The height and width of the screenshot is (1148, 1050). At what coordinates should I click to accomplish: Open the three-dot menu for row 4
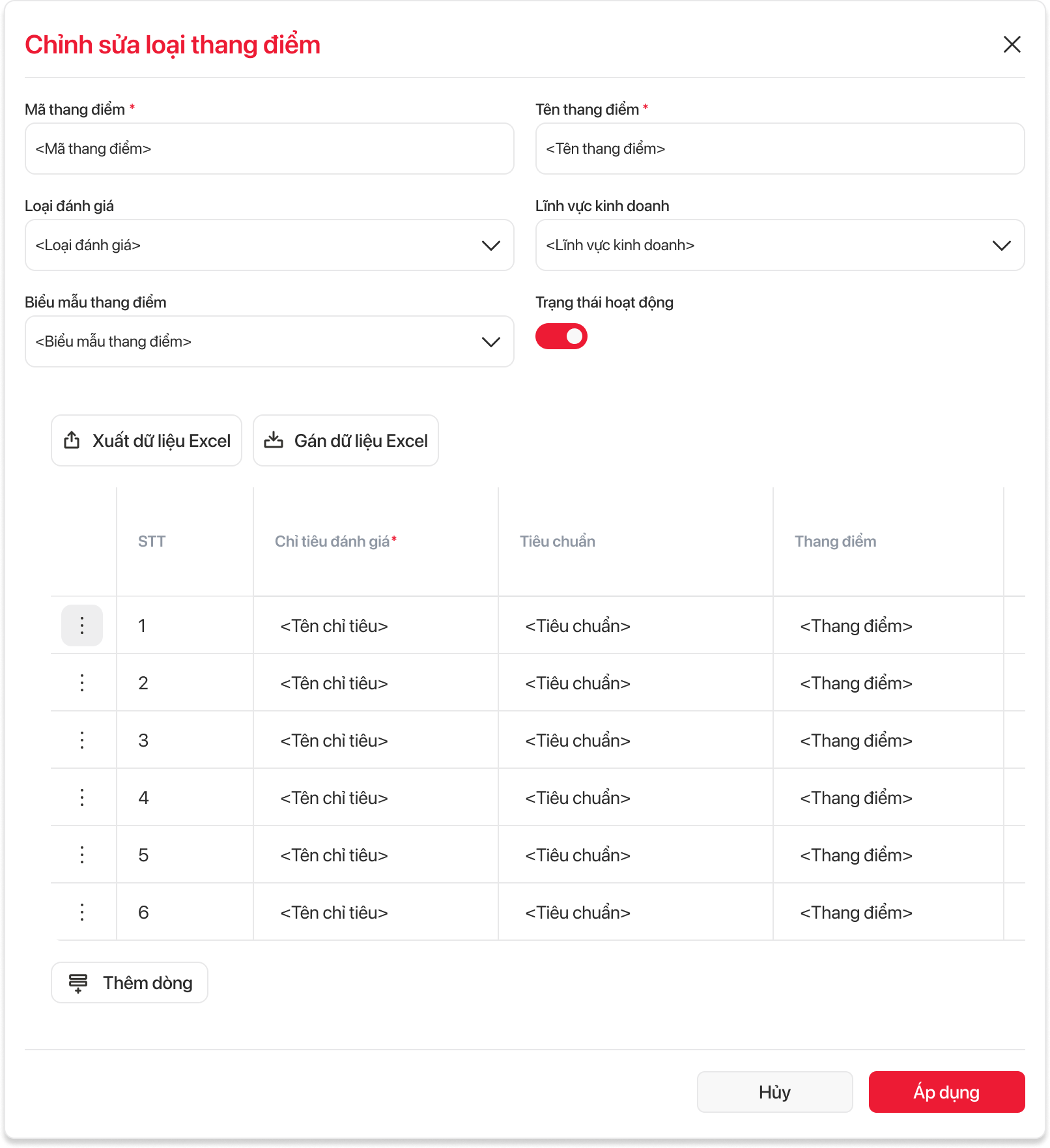pos(82,797)
